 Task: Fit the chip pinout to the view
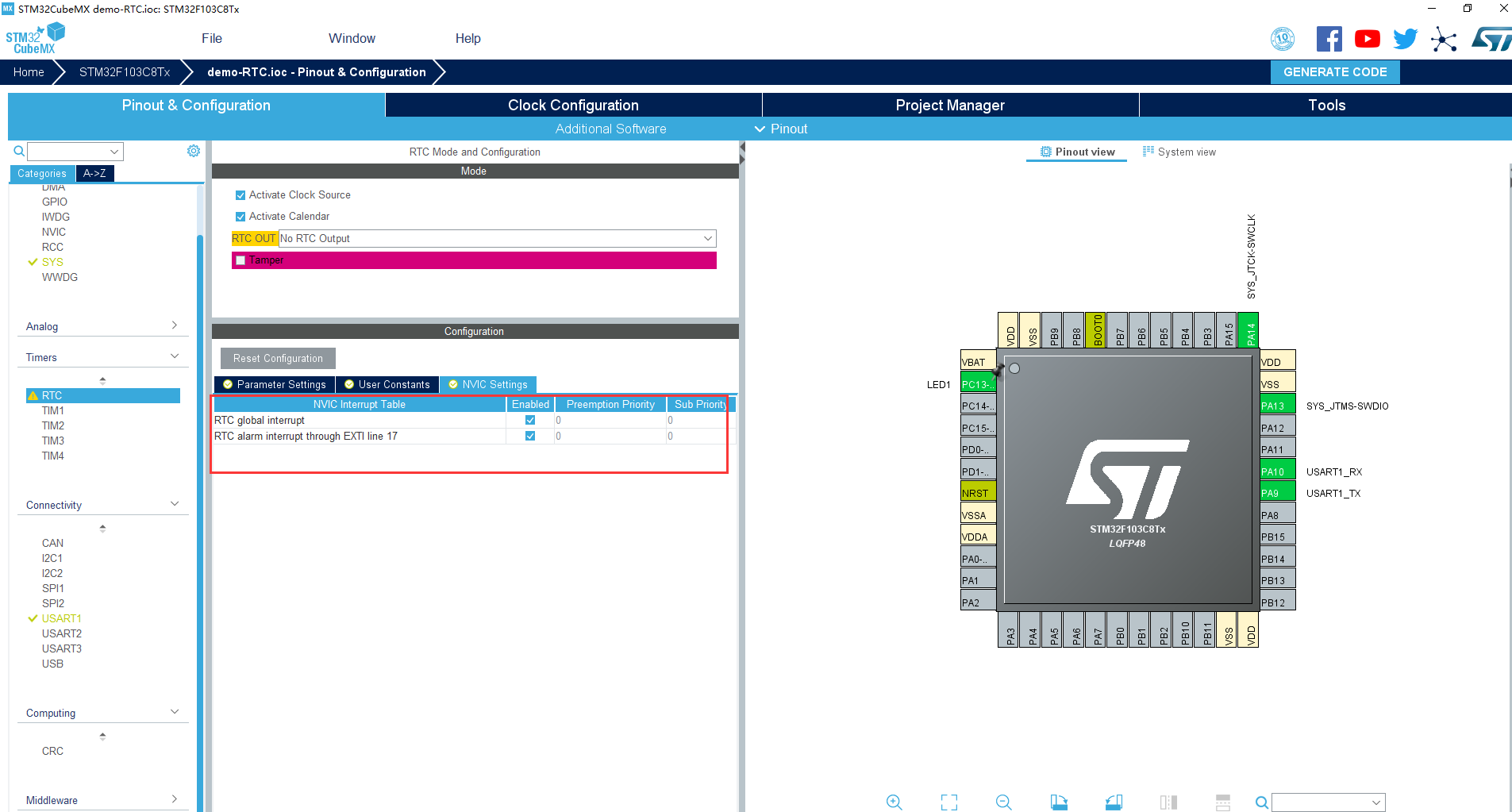coord(948,802)
